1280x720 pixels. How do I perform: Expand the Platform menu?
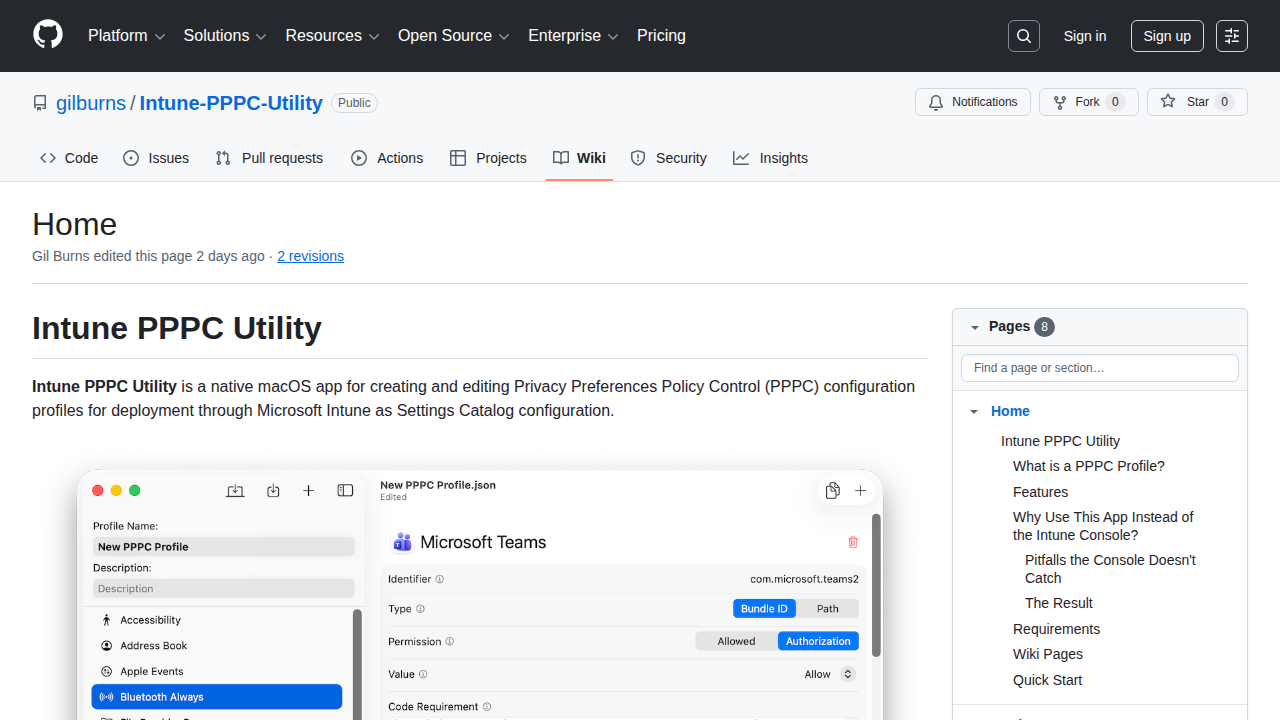click(126, 36)
